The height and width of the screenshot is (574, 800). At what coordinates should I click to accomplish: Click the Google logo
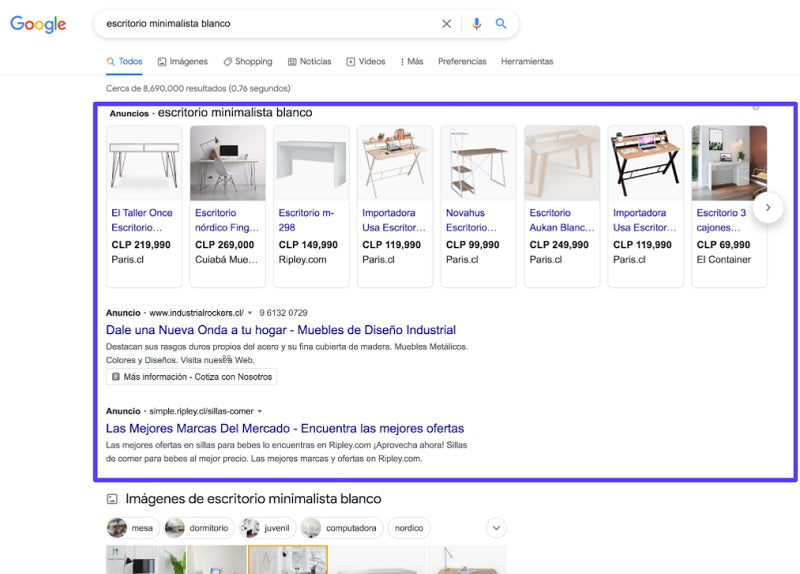click(38, 24)
